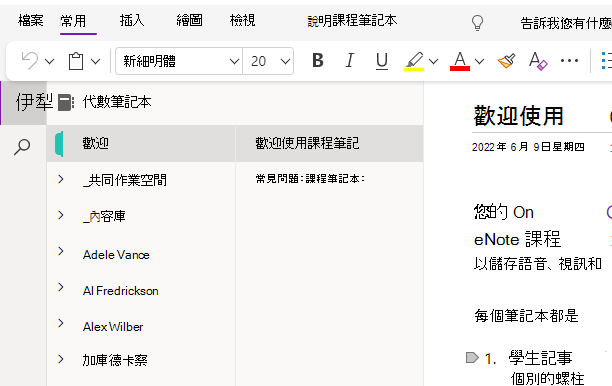Expand the _內容庫 section group
612x386 pixels.
[x=61, y=215]
